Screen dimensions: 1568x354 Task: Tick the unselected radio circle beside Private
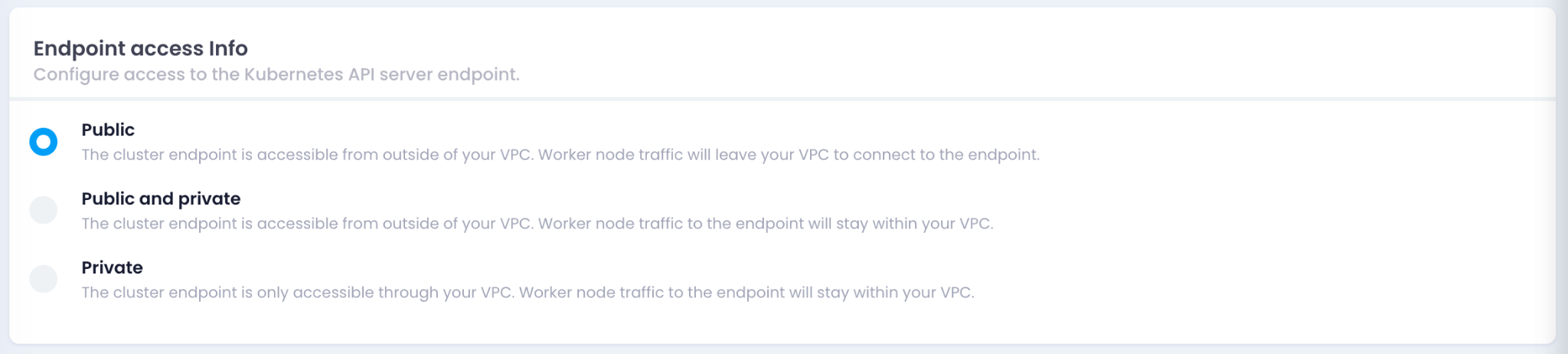tap(44, 279)
